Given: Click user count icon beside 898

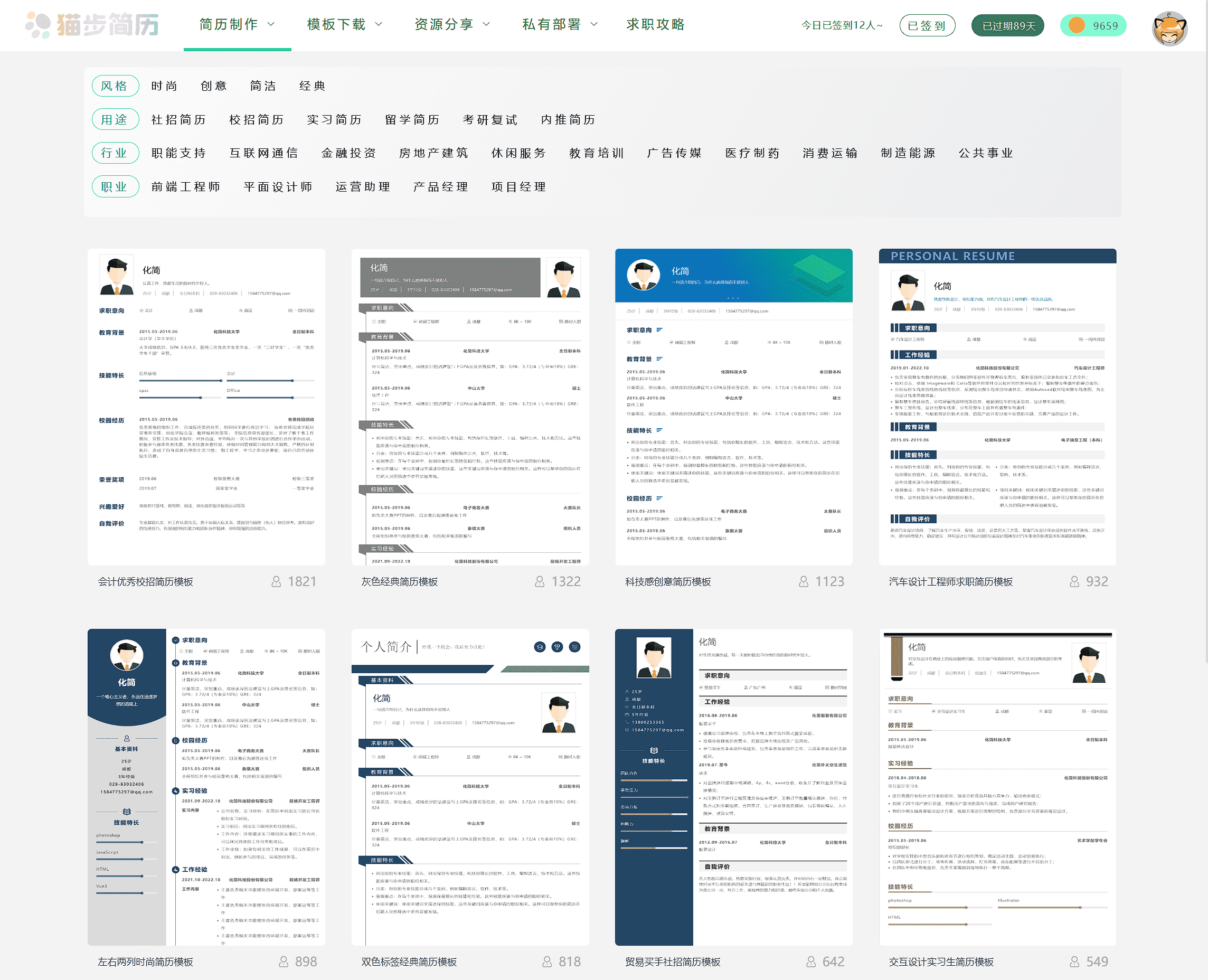Looking at the screenshot, I should coord(284,962).
